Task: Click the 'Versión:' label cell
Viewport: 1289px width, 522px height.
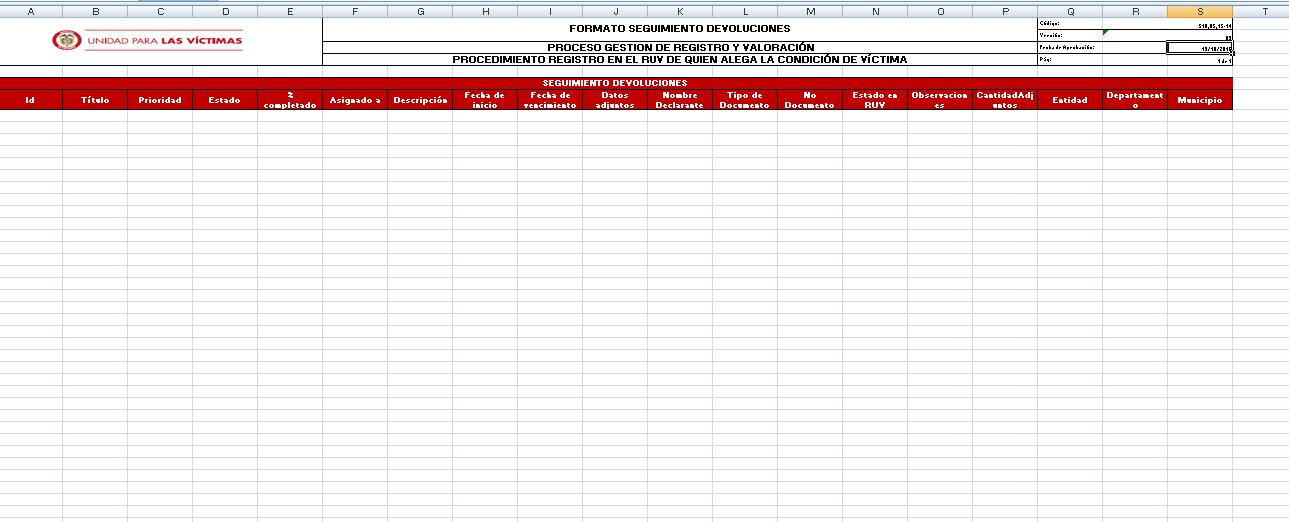Action: (x=1070, y=36)
